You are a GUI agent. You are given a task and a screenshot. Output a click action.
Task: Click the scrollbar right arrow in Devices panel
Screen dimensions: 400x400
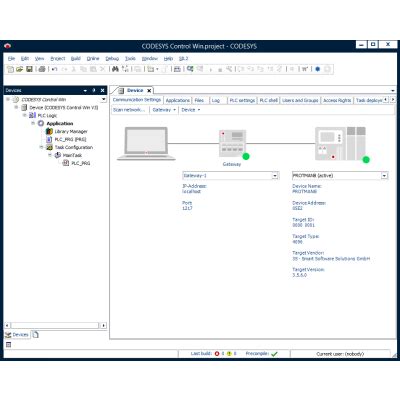[103, 325]
